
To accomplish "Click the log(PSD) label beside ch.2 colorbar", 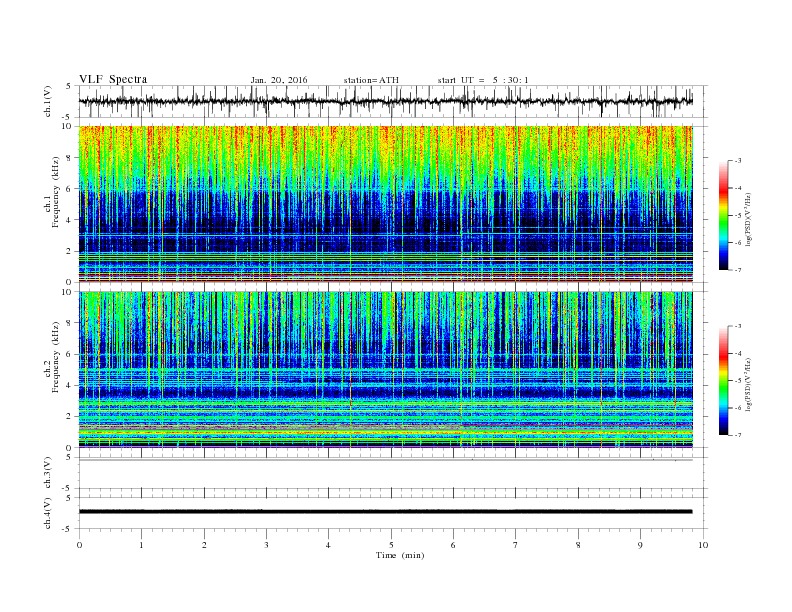I will click(x=748, y=384).
